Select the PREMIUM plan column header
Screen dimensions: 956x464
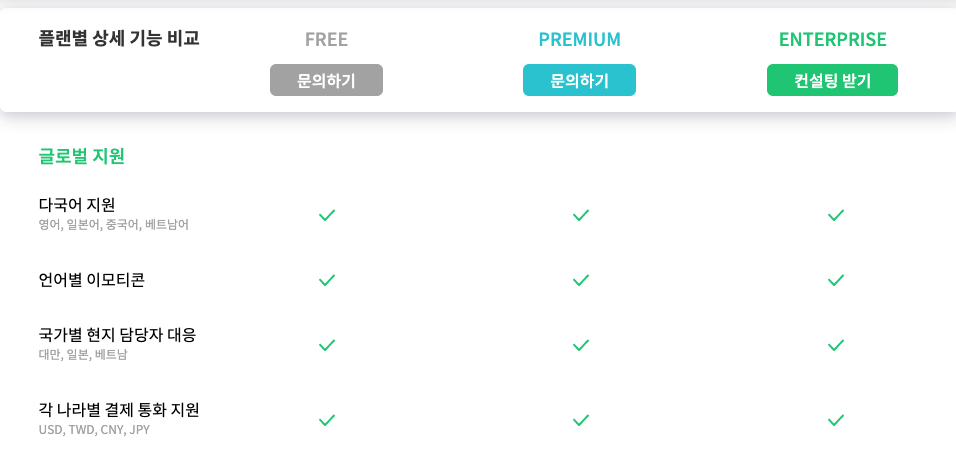point(579,40)
